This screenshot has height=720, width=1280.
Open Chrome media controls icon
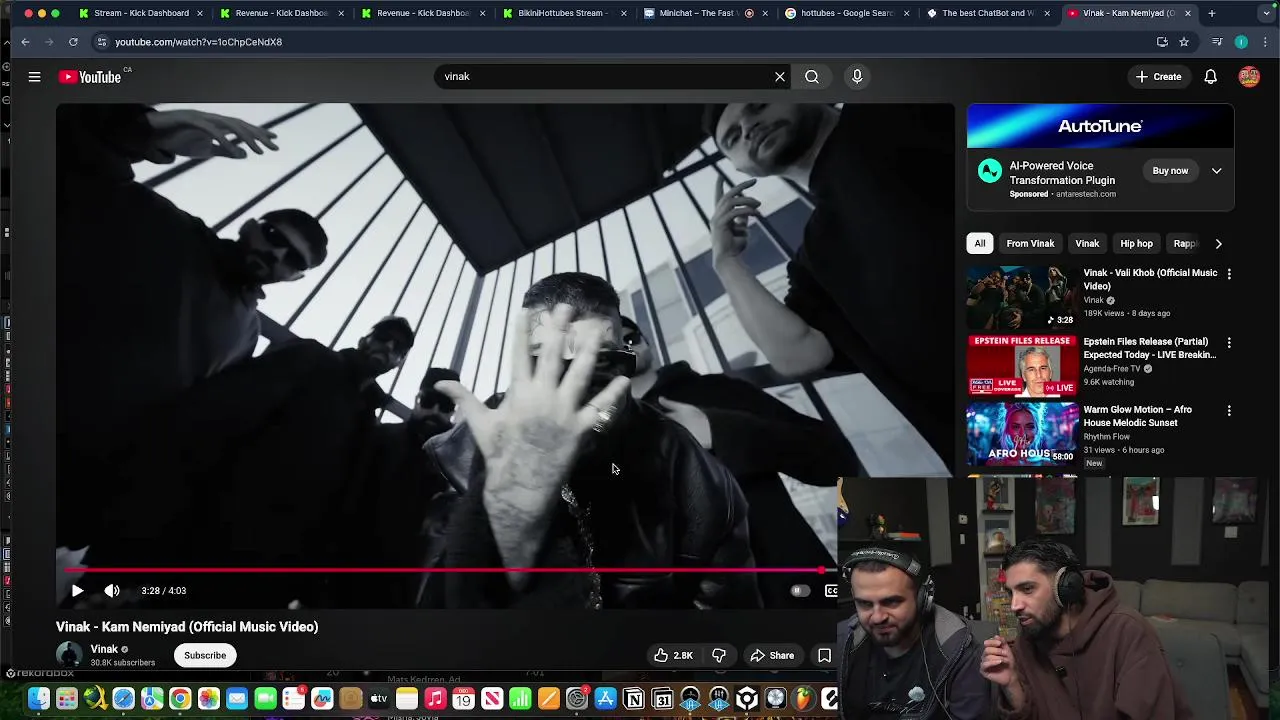coord(1217,42)
